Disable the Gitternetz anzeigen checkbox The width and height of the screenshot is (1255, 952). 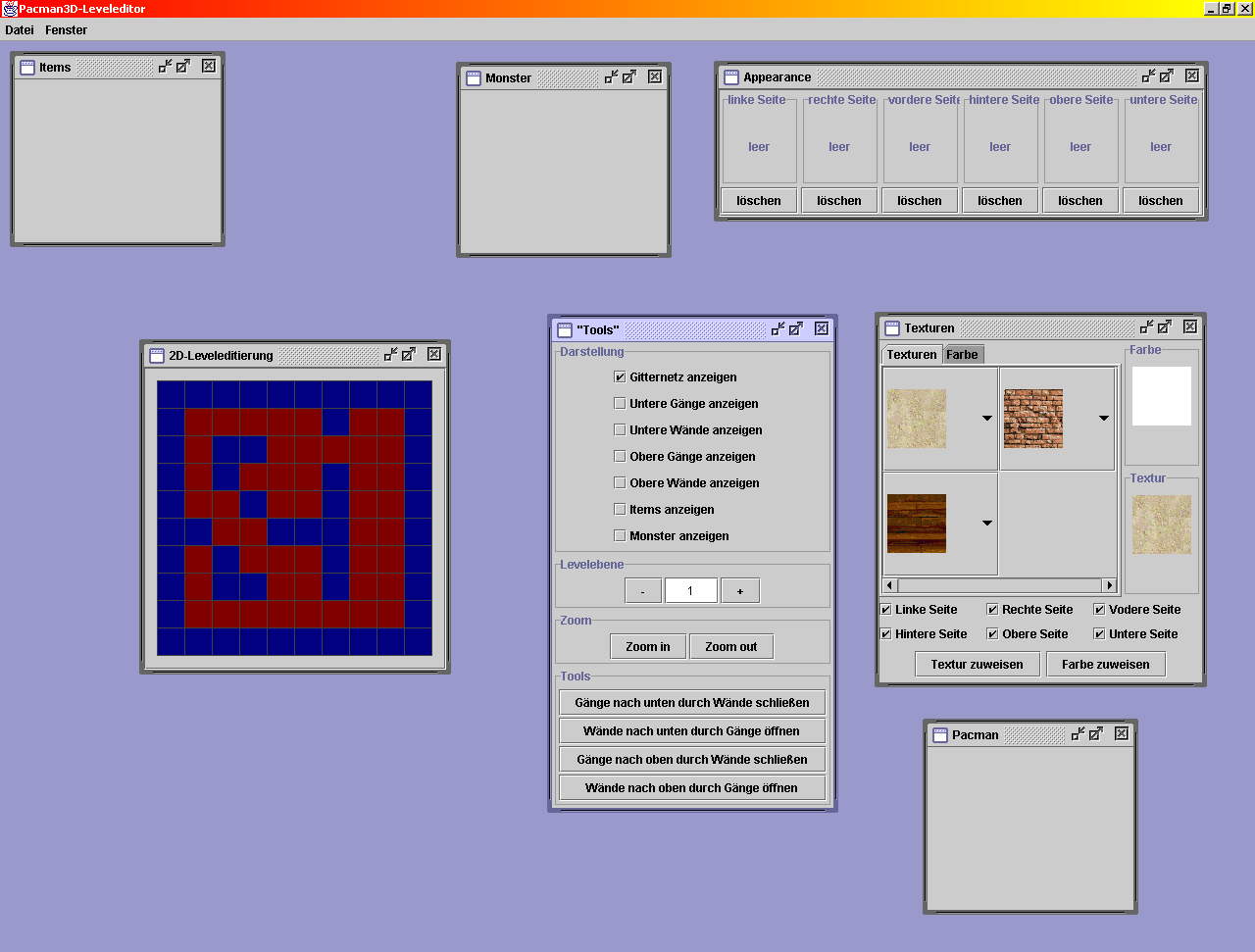coord(620,376)
